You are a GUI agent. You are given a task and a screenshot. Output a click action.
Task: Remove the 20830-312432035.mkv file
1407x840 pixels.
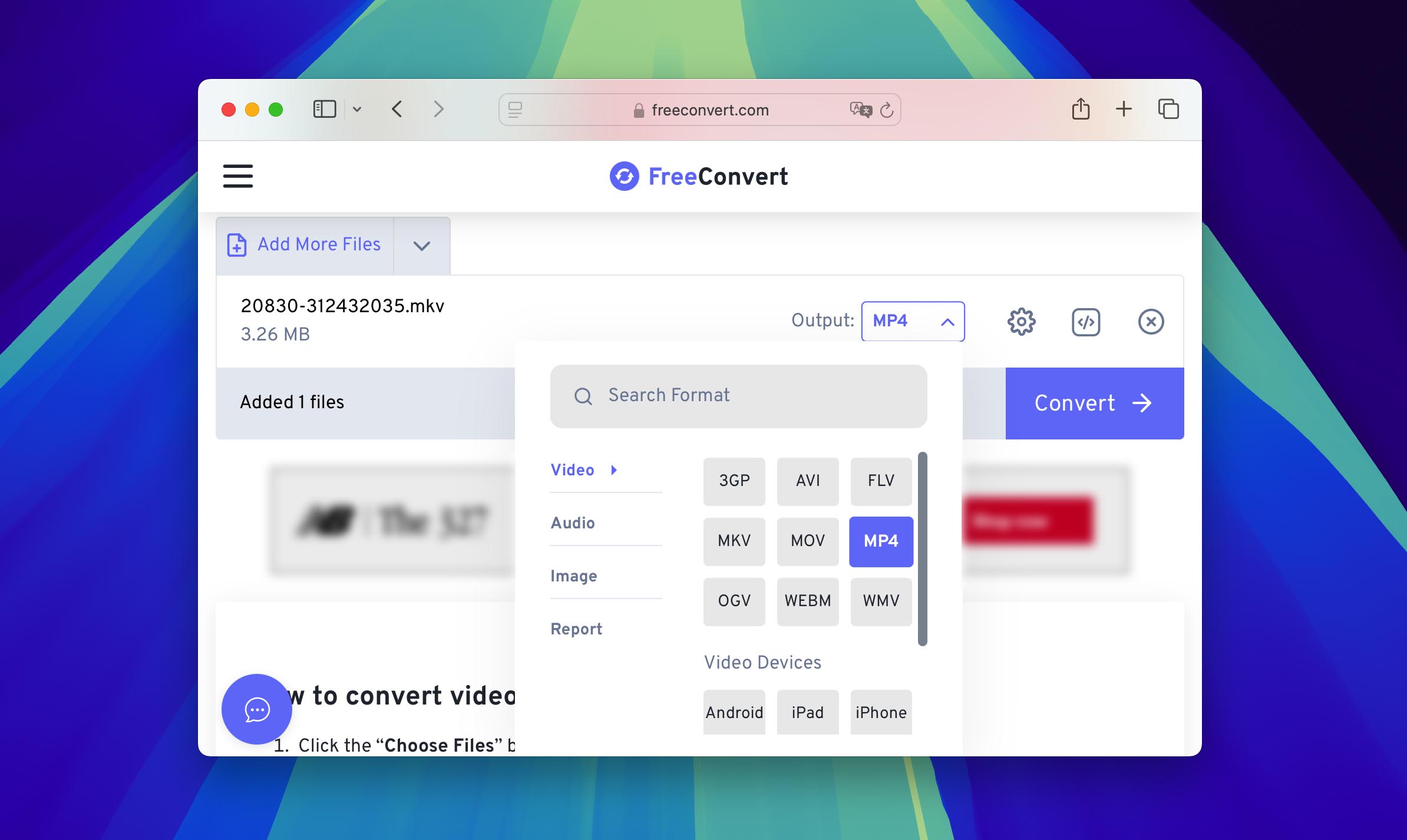point(1150,322)
